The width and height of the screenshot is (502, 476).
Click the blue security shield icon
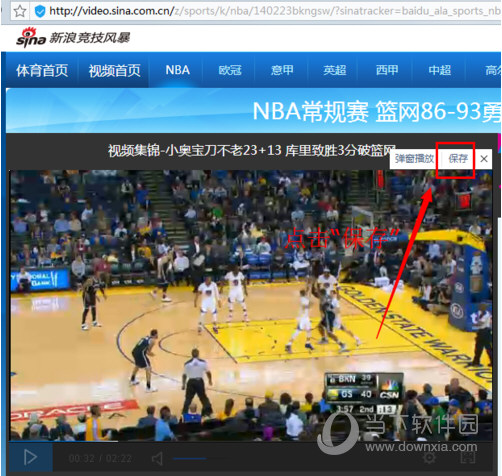pos(40,12)
